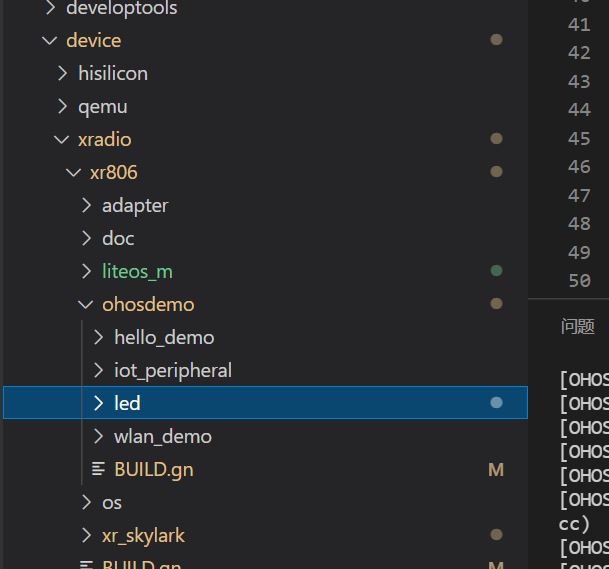This screenshot has width=609, height=569.
Task: Expand the os folder chevron
Action: tap(86, 503)
